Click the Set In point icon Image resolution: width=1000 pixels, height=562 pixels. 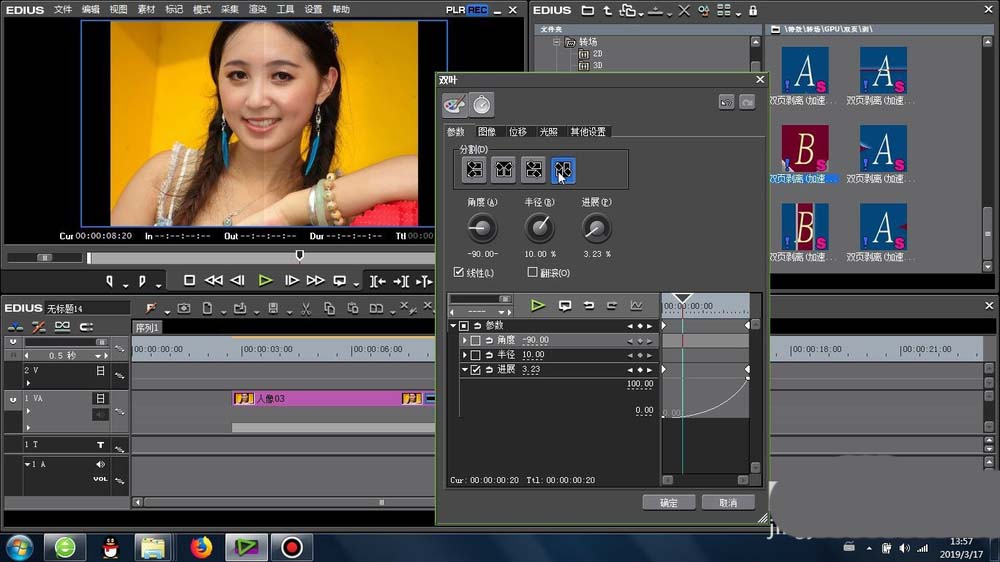[109, 281]
